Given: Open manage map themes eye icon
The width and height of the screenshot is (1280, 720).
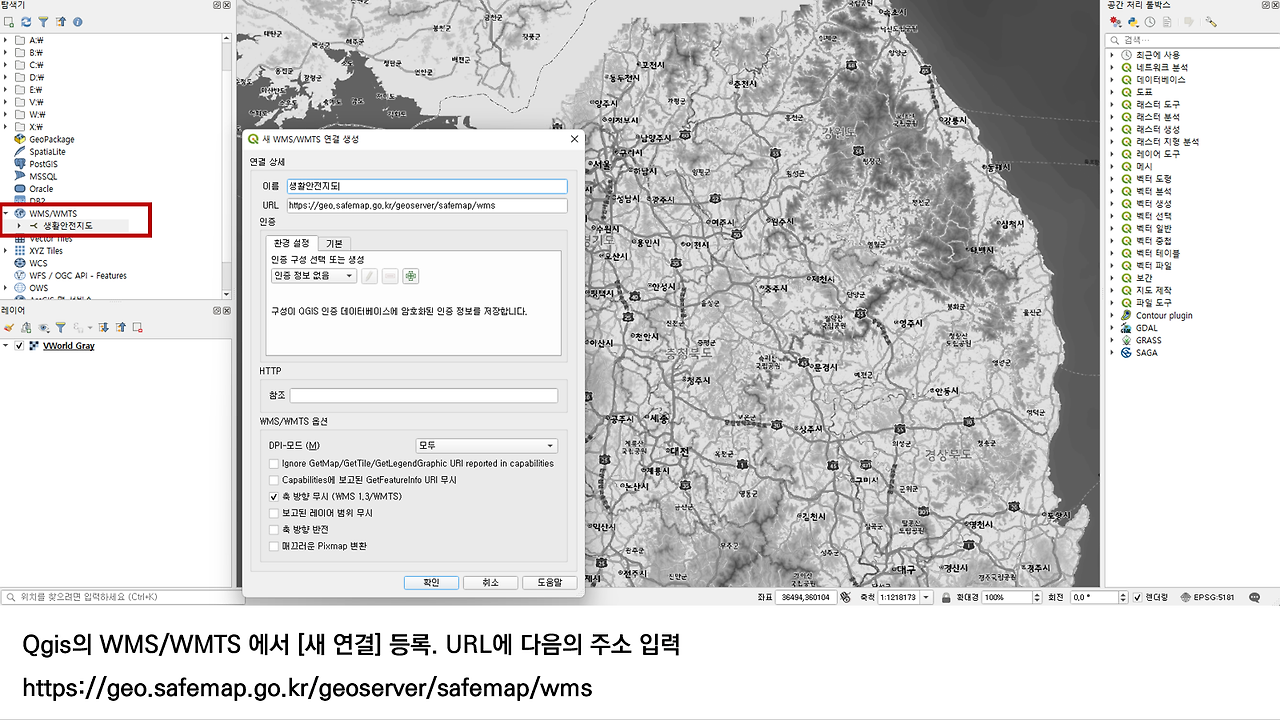Looking at the screenshot, I should 42,327.
